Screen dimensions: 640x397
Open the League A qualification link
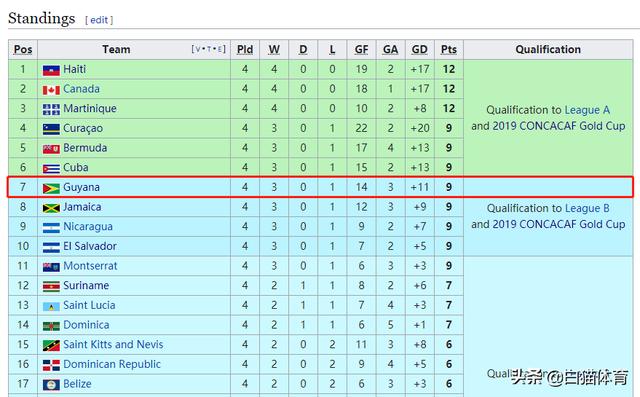[x=587, y=110]
